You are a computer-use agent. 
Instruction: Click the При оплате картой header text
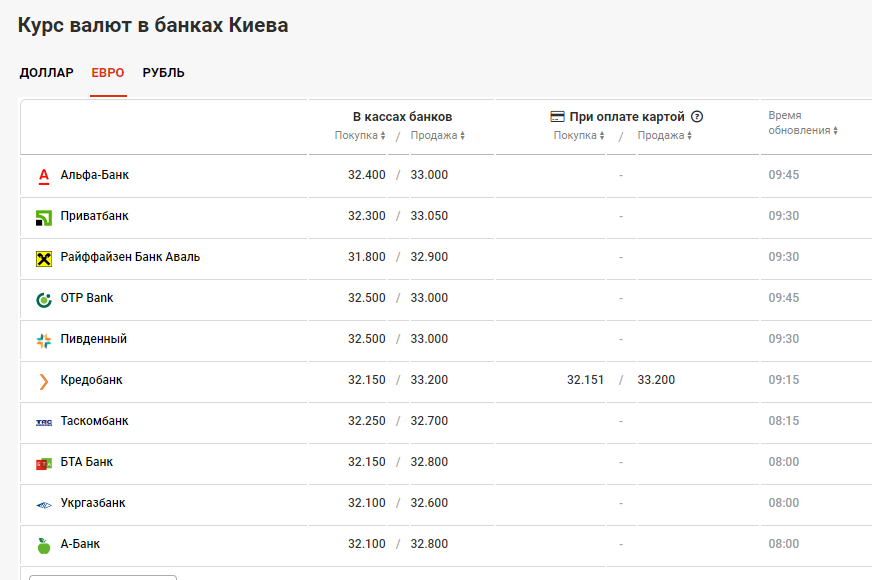tap(627, 117)
